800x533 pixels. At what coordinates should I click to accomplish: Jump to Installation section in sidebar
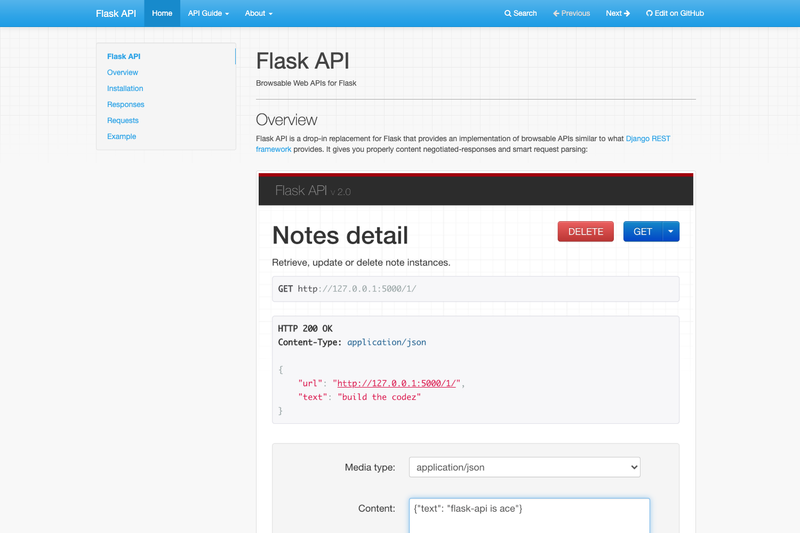tap(125, 88)
